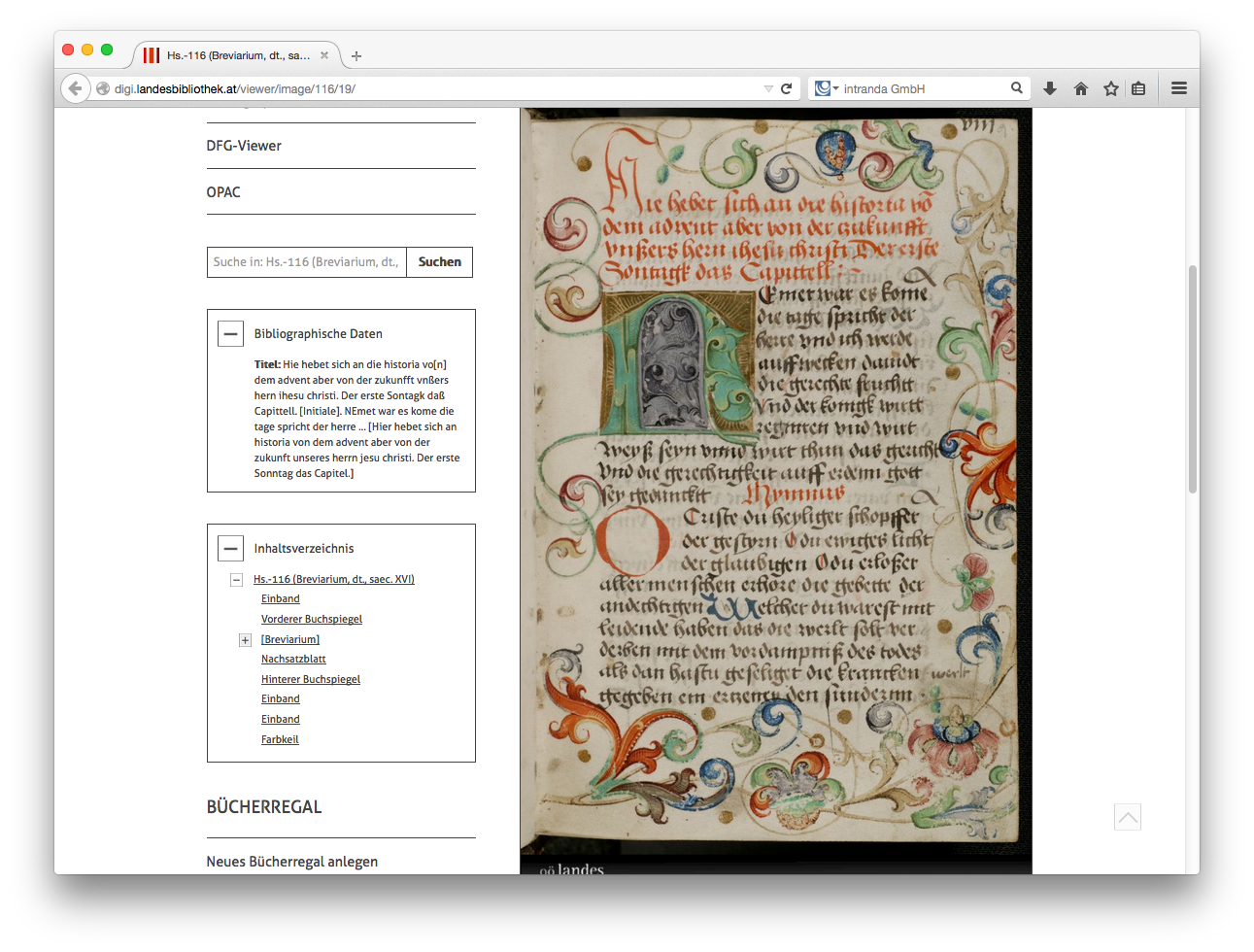Click 'Neues Bücherregal anlegen' link
This screenshot has height=952, width=1254.
(x=292, y=862)
